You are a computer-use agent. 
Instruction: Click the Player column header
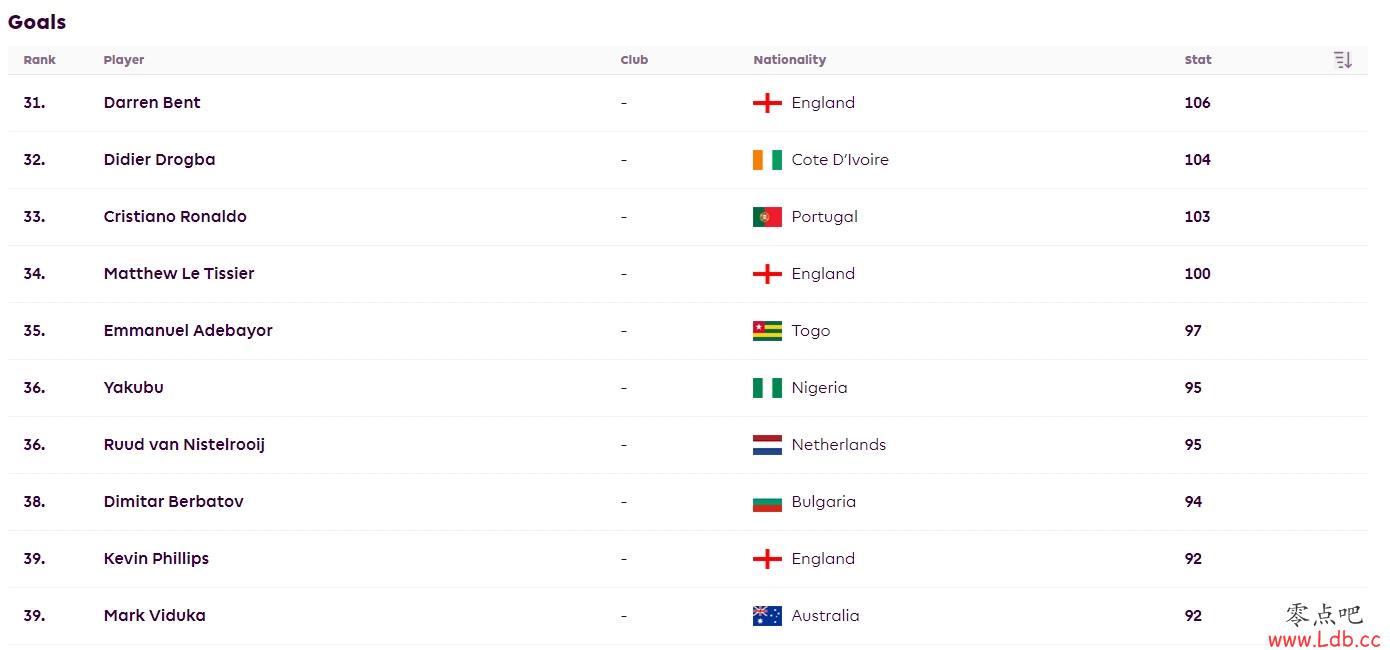(124, 60)
